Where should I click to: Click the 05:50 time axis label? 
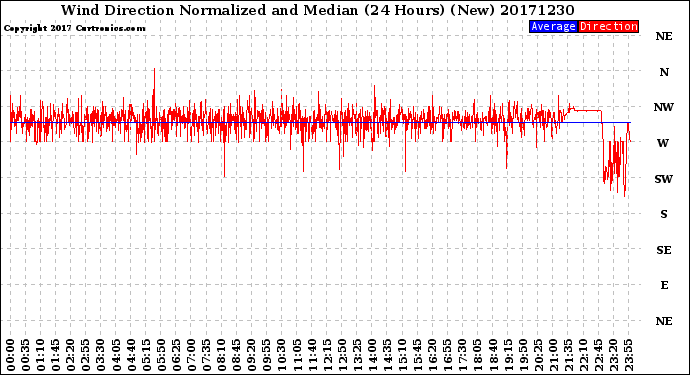(x=161, y=355)
